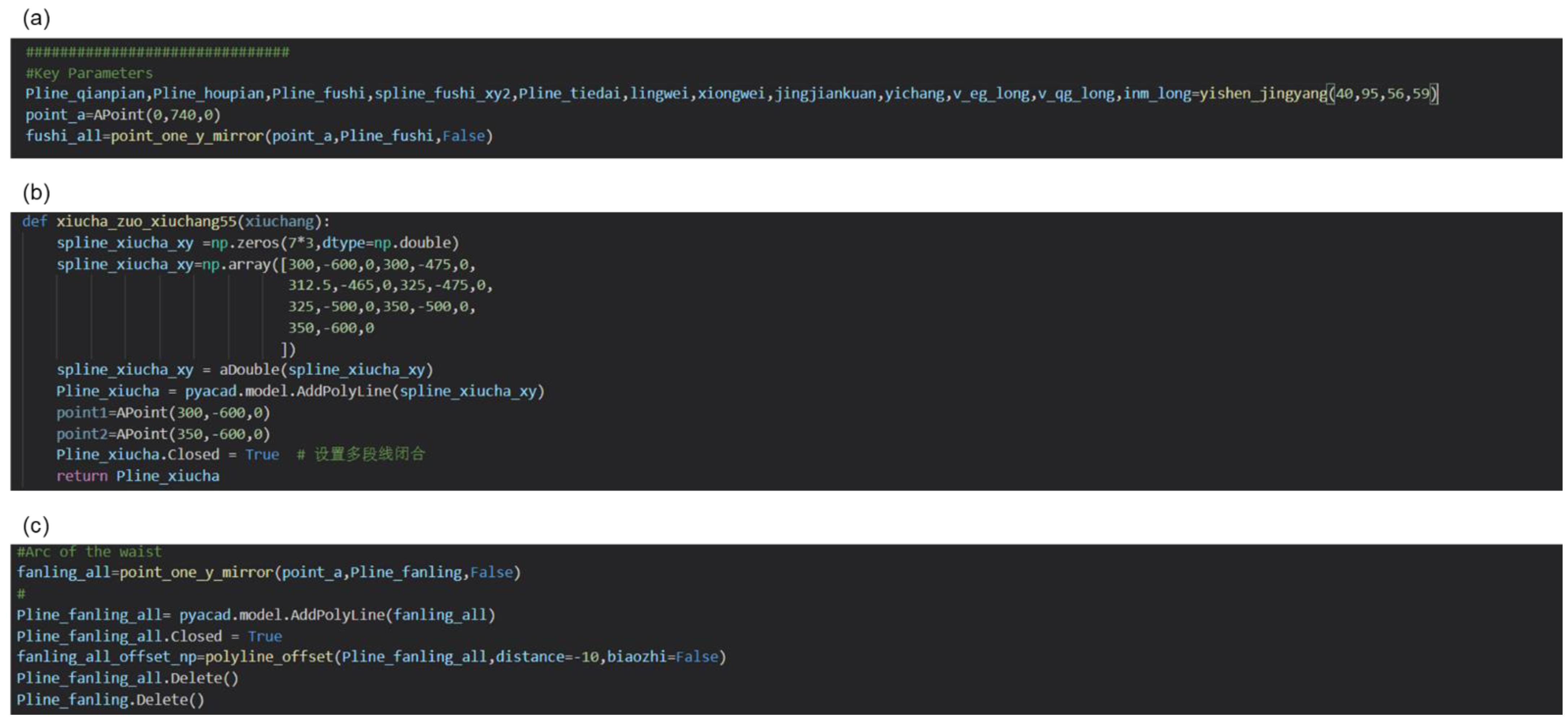This screenshot has width=1568, height=722.
Task: Click the fushi_all=point_one_y_mirror assignment line
Action: coord(259,136)
